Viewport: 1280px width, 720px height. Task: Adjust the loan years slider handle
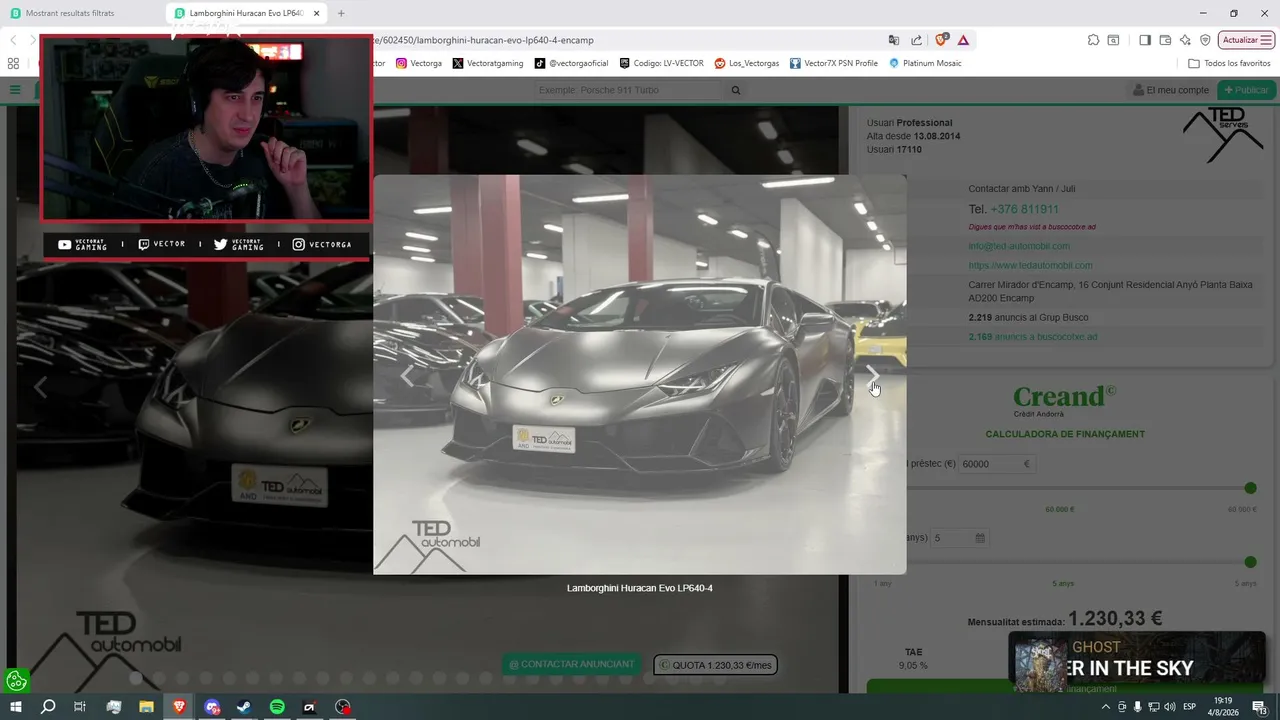[1250, 562]
